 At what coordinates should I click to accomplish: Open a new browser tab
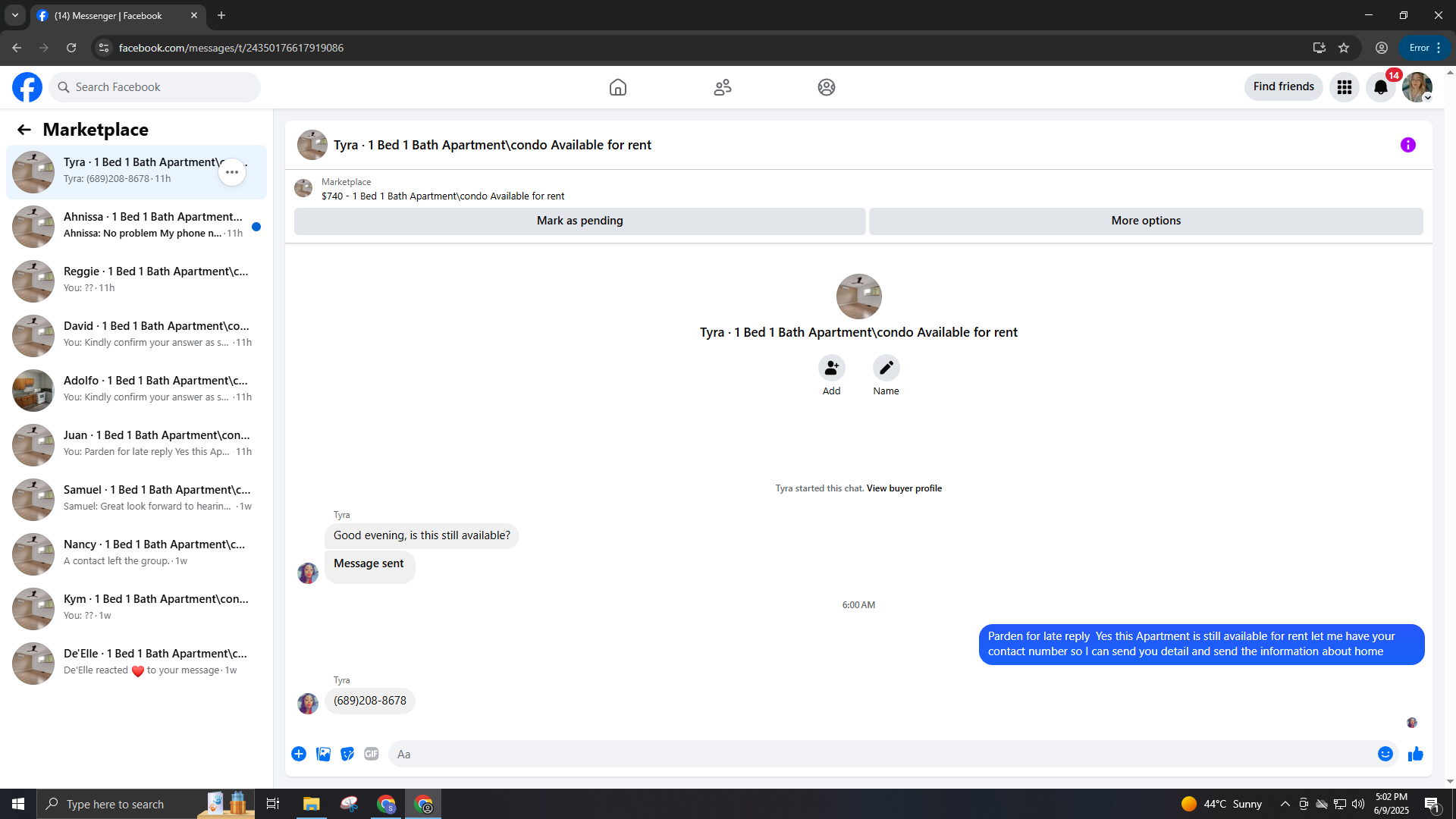tap(221, 15)
